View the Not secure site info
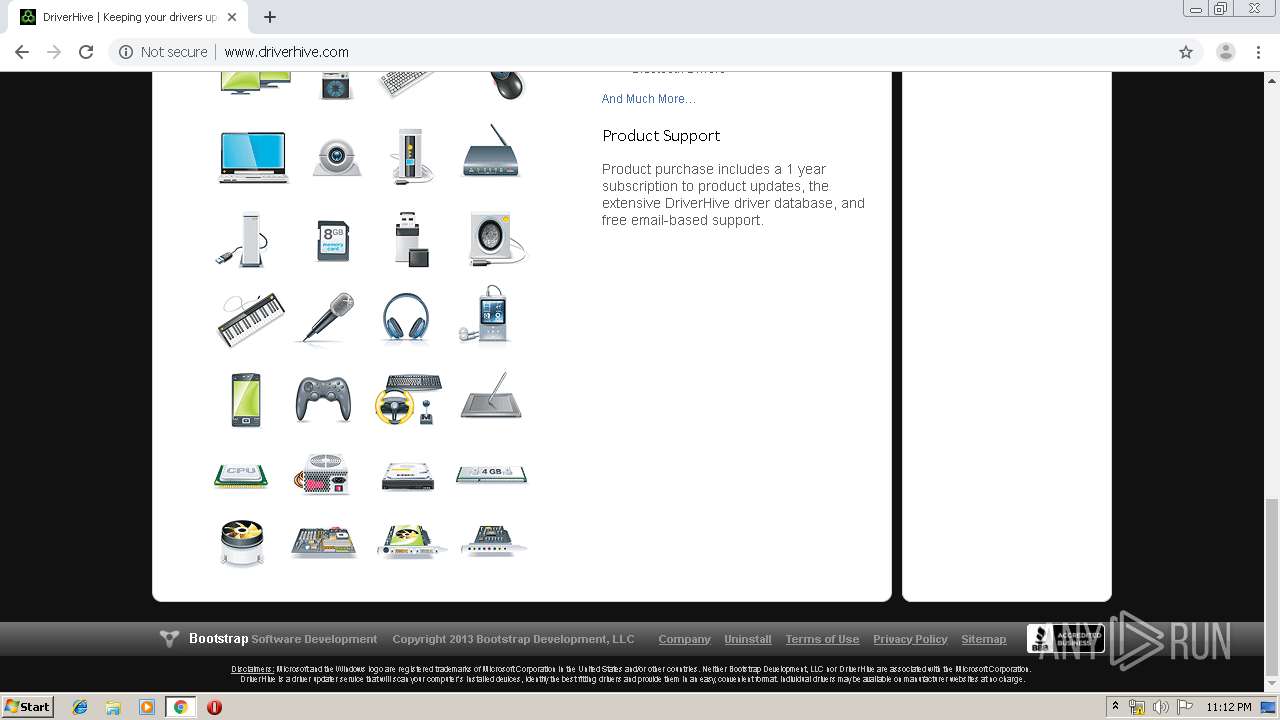The height and width of the screenshot is (720, 1280). coord(163,52)
